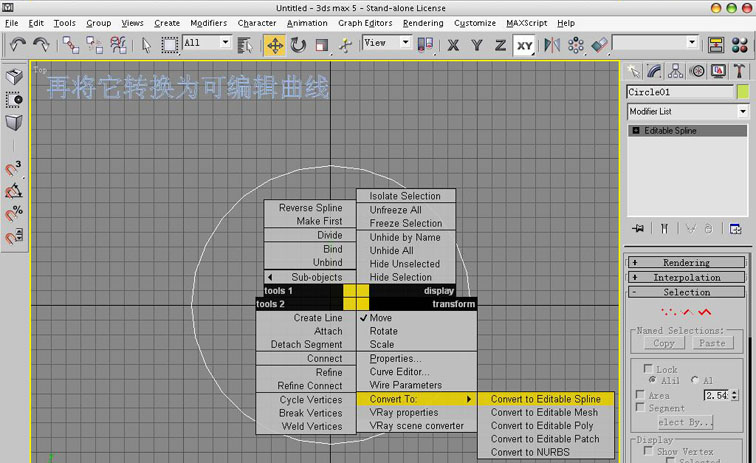
Task: Click the Area value spinner arrows
Action: coord(734,395)
